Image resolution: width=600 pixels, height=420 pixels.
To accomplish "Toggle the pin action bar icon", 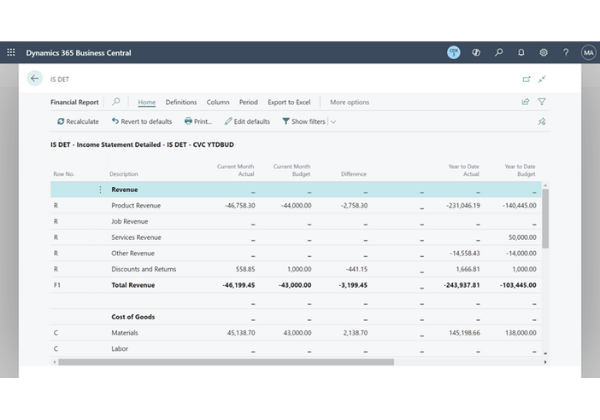I will [x=542, y=121].
